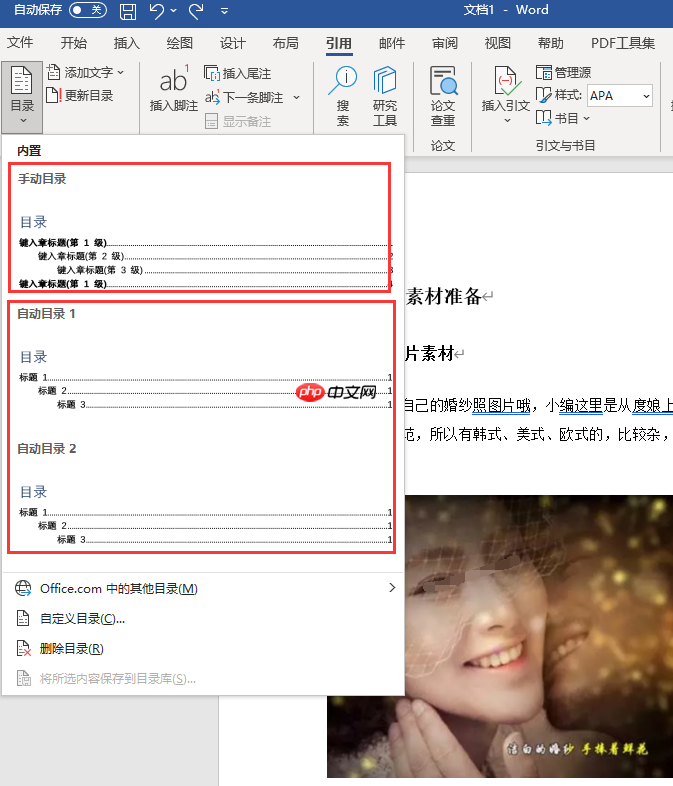
Task: Click 下一条脚注 next footnote icon
Action: tap(212, 97)
